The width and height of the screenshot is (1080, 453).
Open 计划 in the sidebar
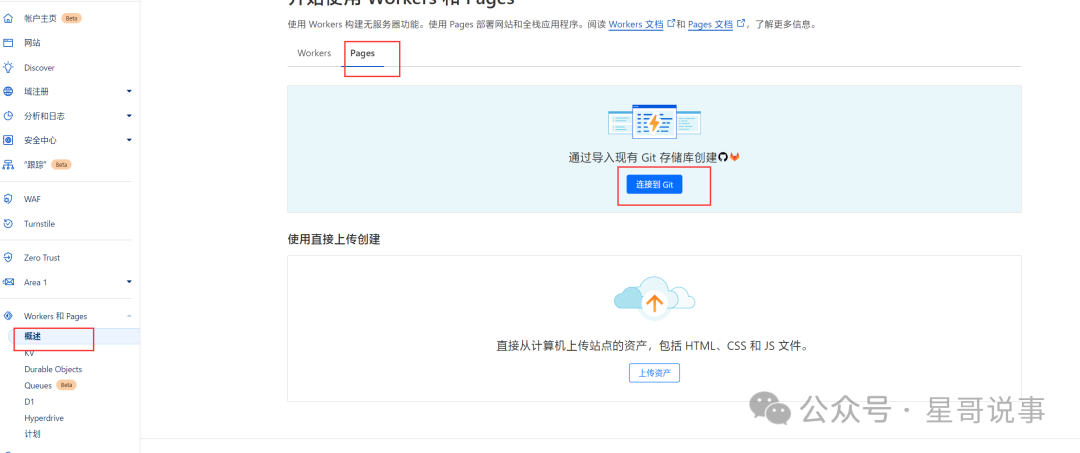(32, 434)
